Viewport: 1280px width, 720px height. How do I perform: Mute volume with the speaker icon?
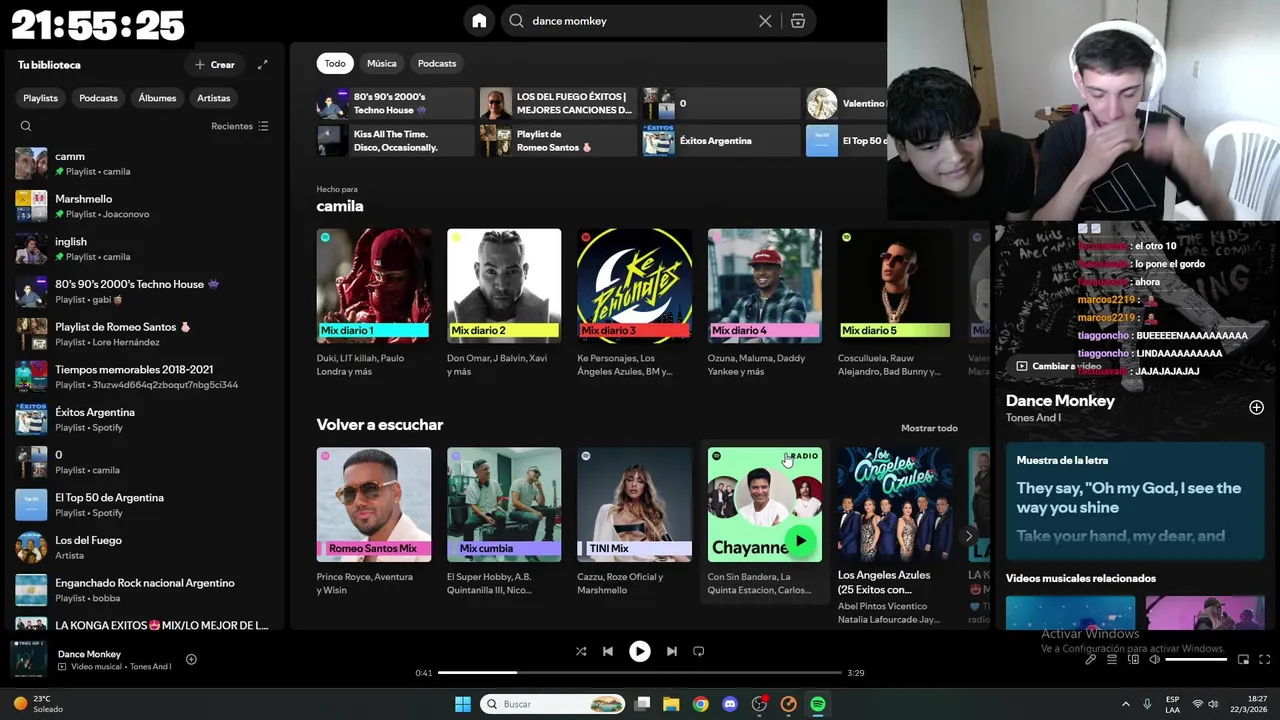click(x=1154, y=659)
